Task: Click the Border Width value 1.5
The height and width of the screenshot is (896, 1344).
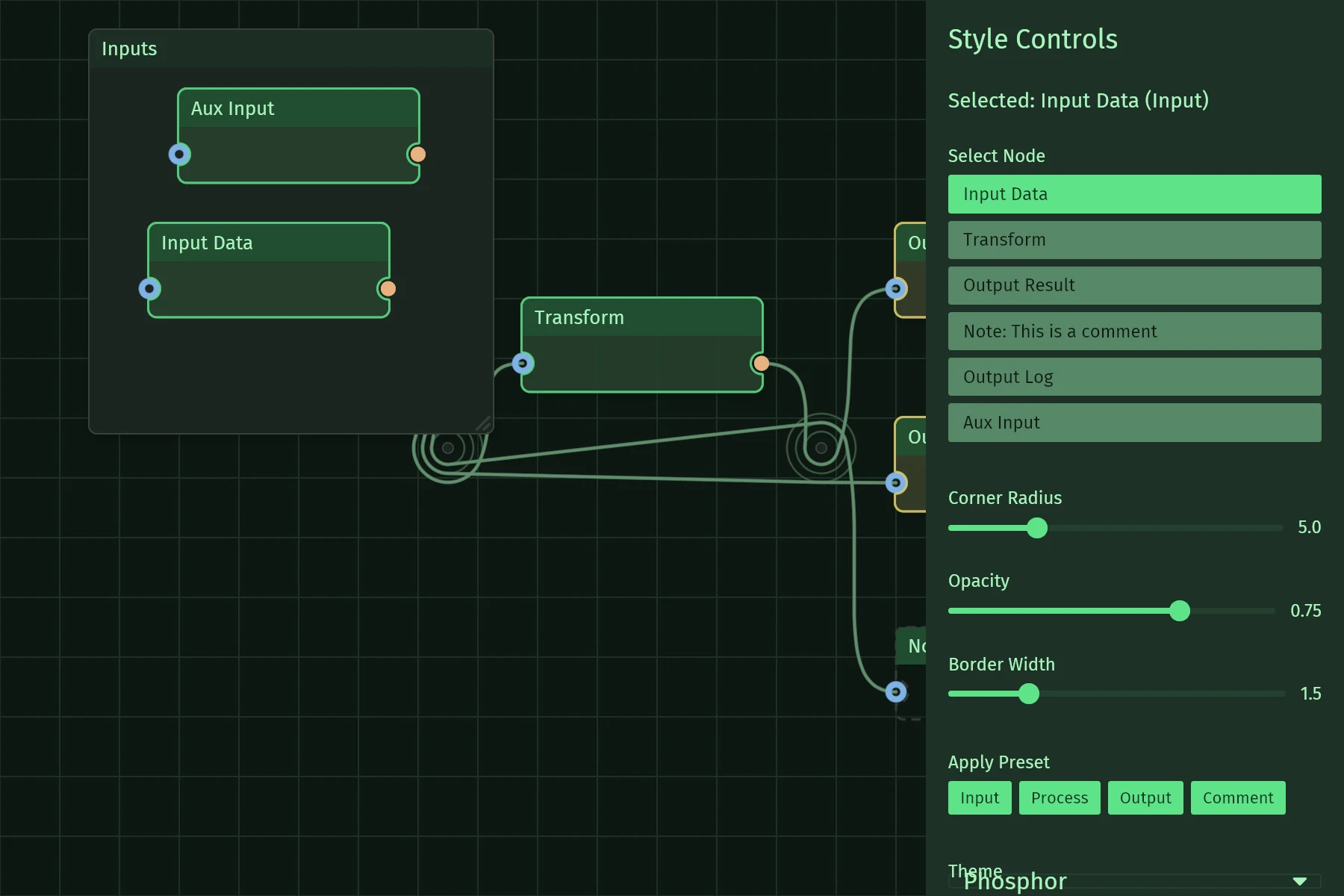Action: pos(1310,694)
